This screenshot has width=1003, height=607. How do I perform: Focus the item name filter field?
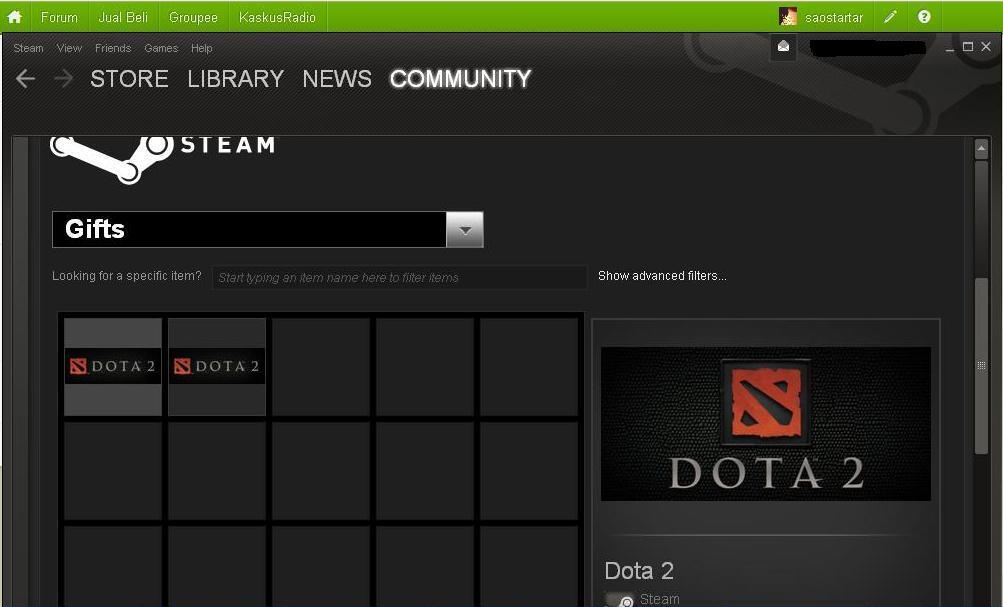click(x=400, y=277)
